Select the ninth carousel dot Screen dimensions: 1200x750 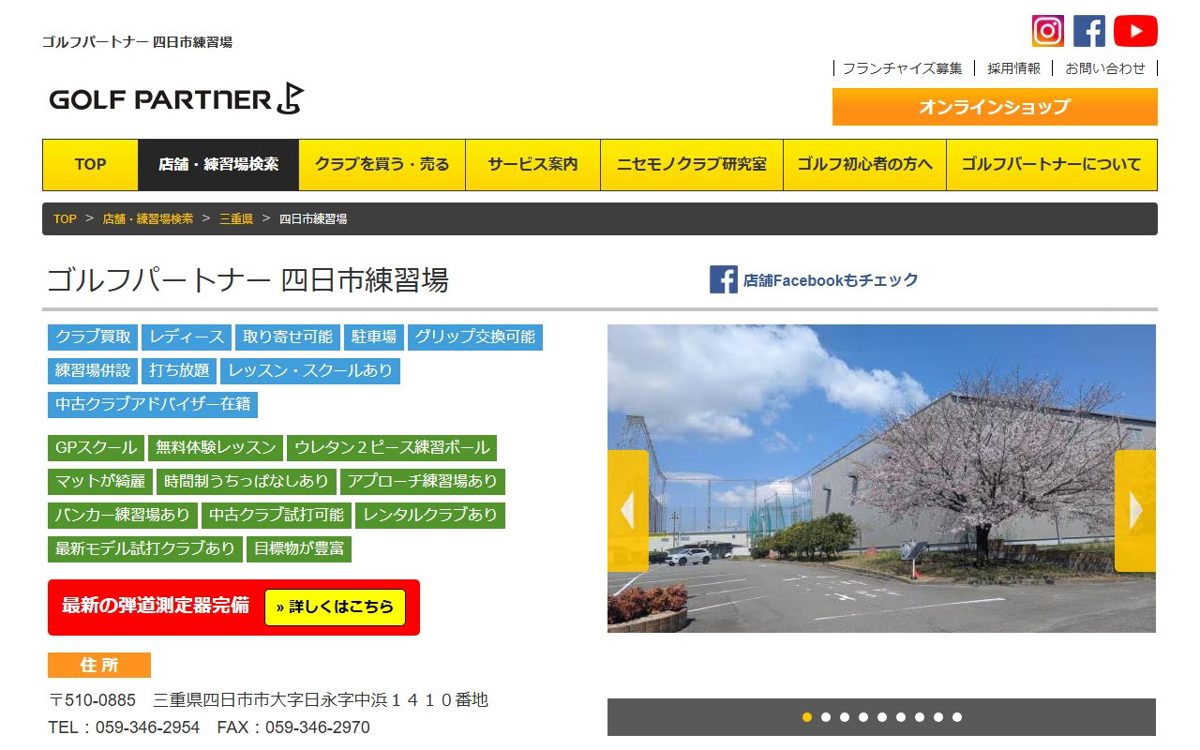(957, 717)
